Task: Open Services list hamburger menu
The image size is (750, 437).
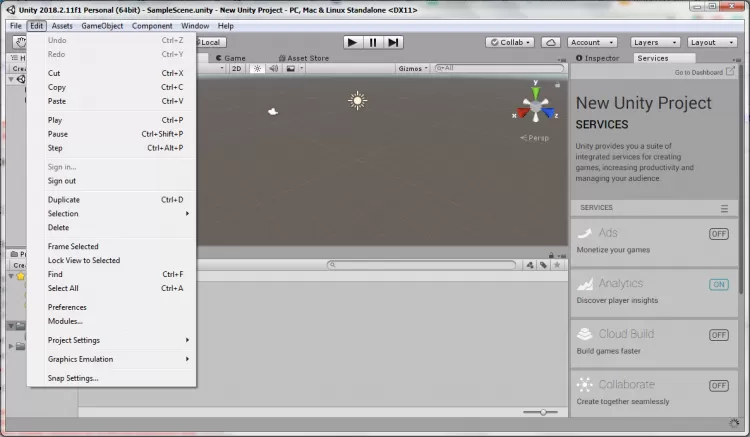Action: (x=724, y=208)
